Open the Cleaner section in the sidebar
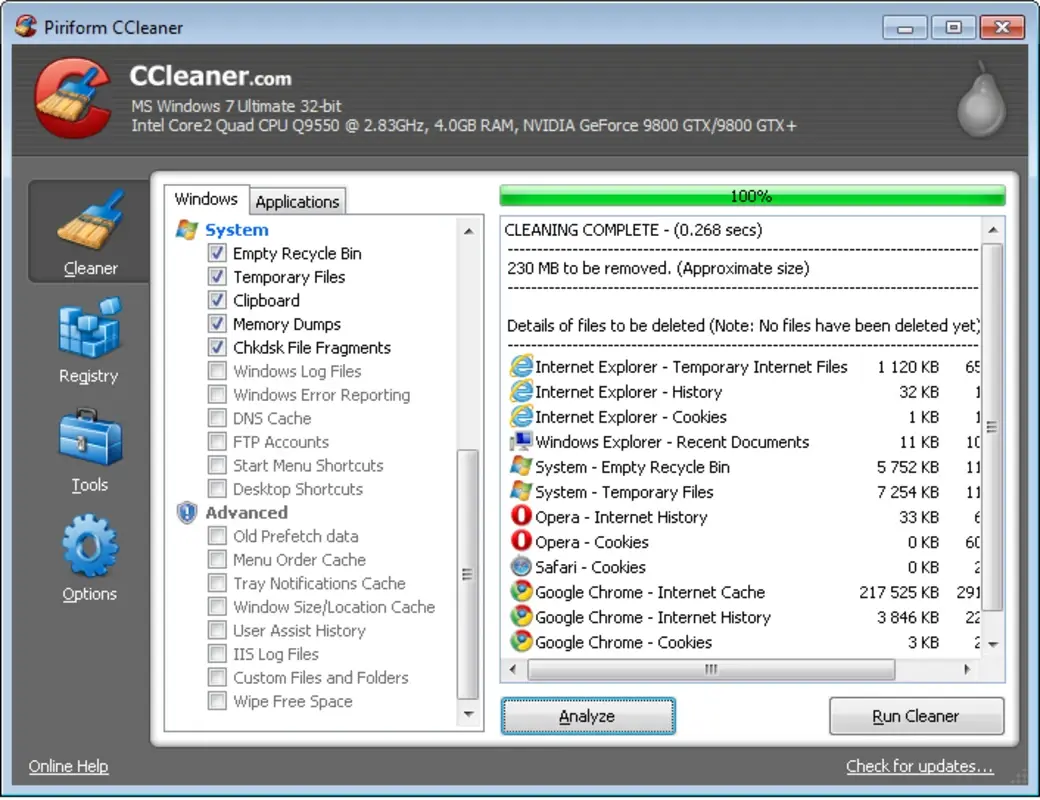1040x800 pixels. 89,230
